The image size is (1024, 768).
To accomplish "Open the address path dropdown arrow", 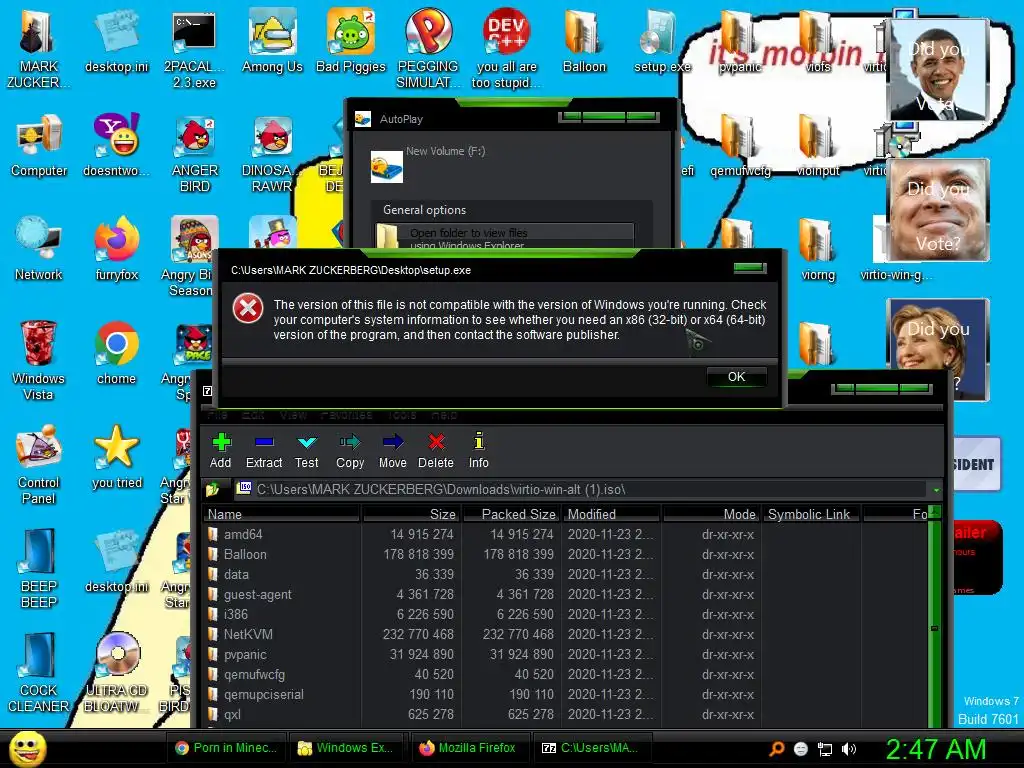I will point(936,490).
